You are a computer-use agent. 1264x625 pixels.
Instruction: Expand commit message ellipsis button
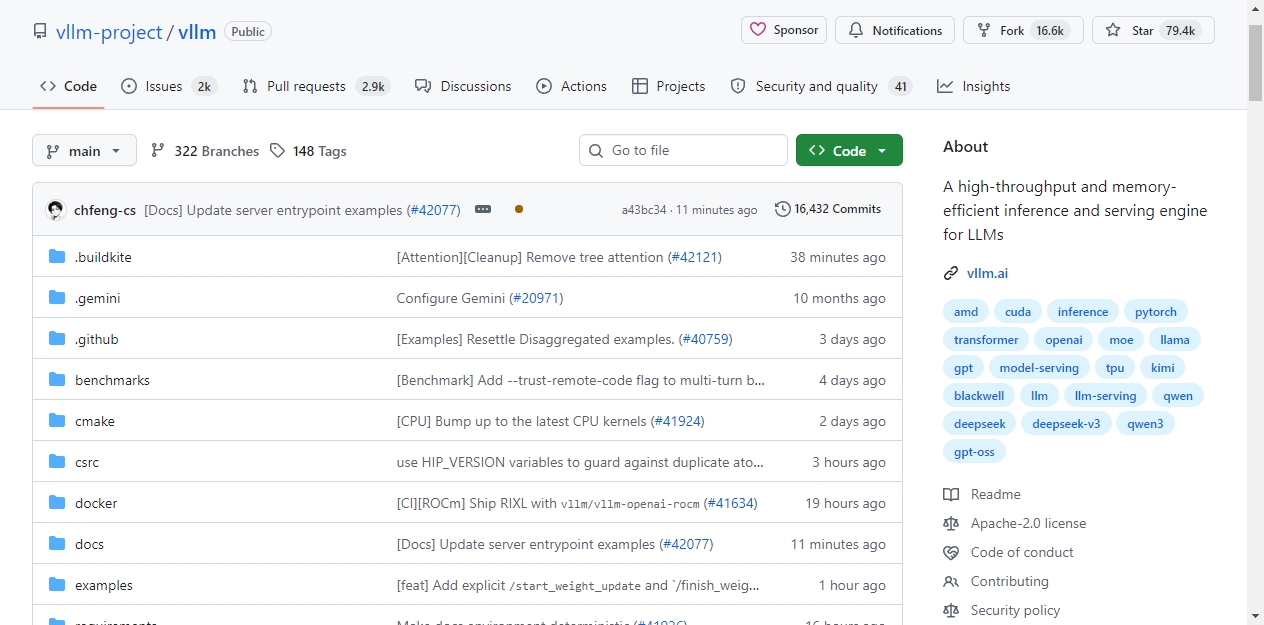point(483,209)
